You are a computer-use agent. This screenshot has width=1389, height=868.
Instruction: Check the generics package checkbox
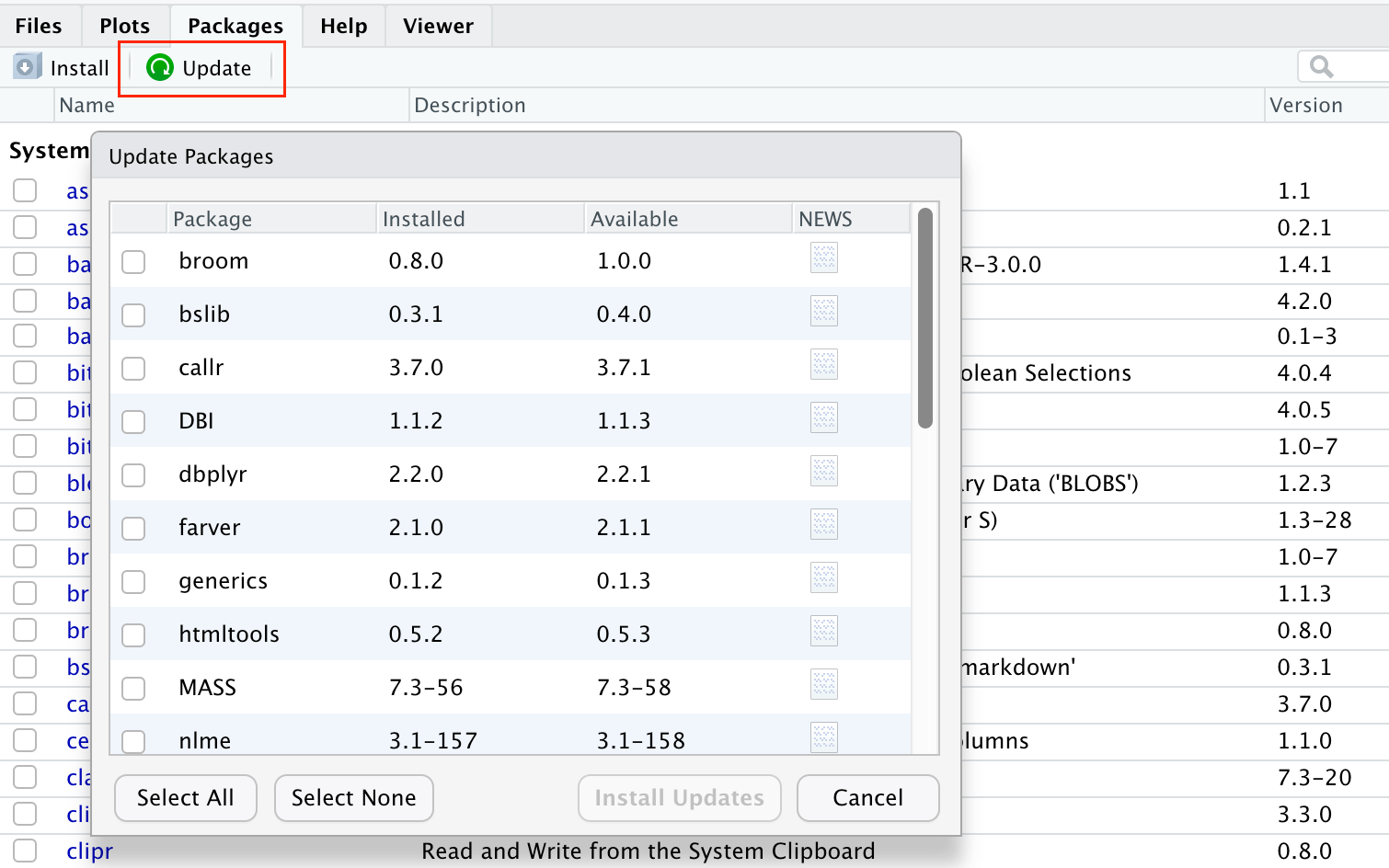coord(133,582)
